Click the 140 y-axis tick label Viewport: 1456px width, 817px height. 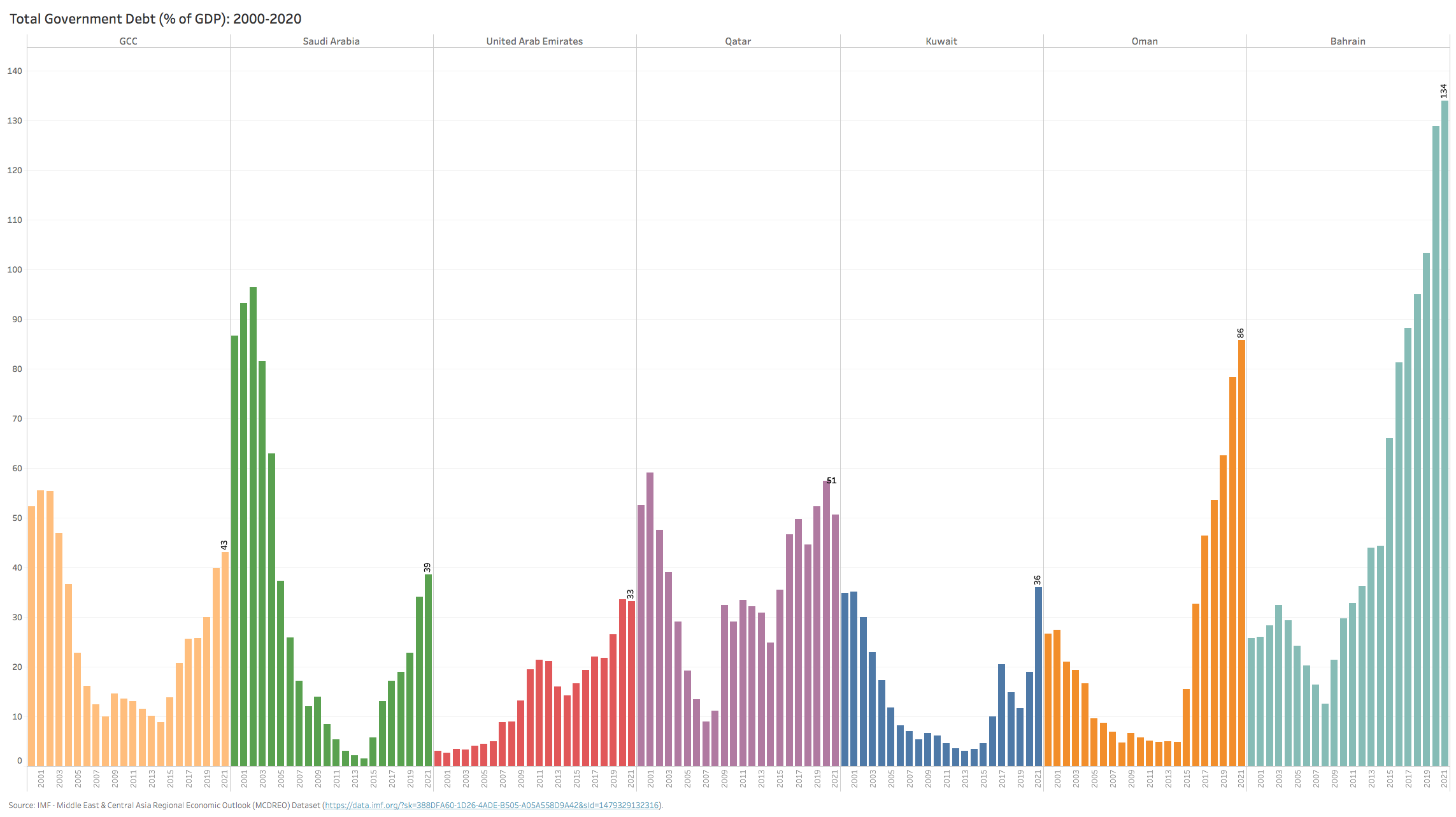pos(15,71)
